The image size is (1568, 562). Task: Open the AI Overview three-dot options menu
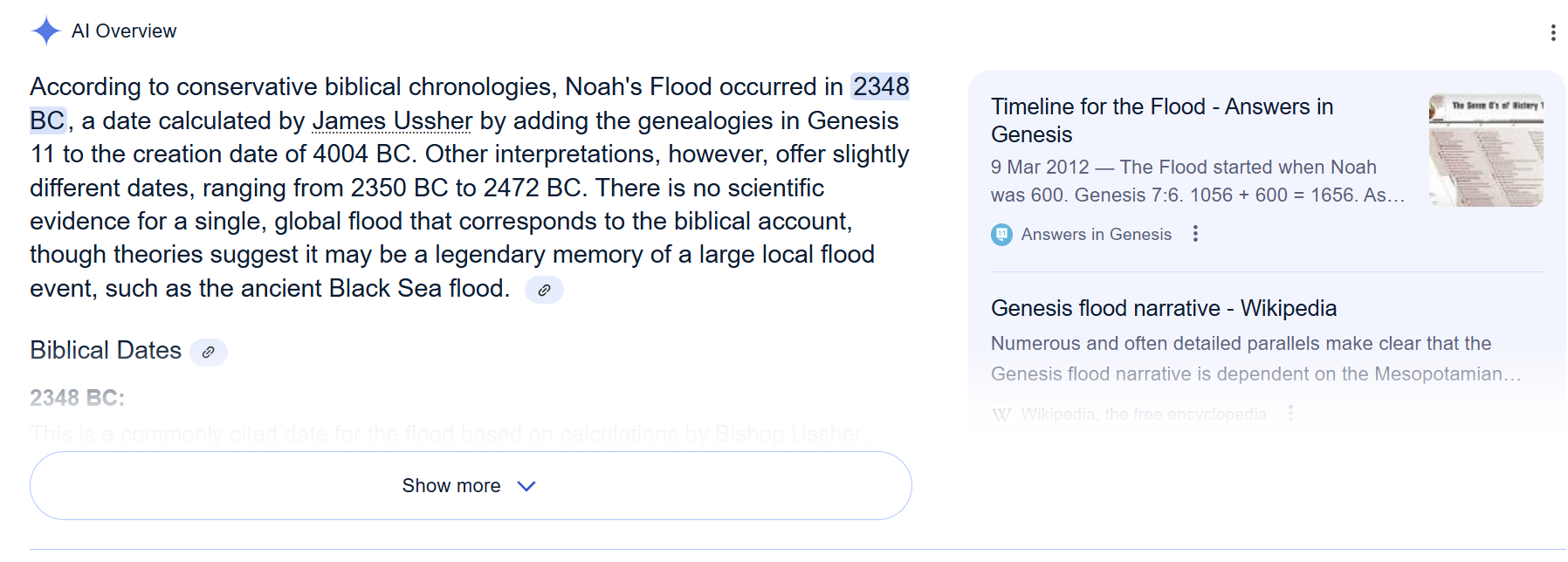[1552, 32]
